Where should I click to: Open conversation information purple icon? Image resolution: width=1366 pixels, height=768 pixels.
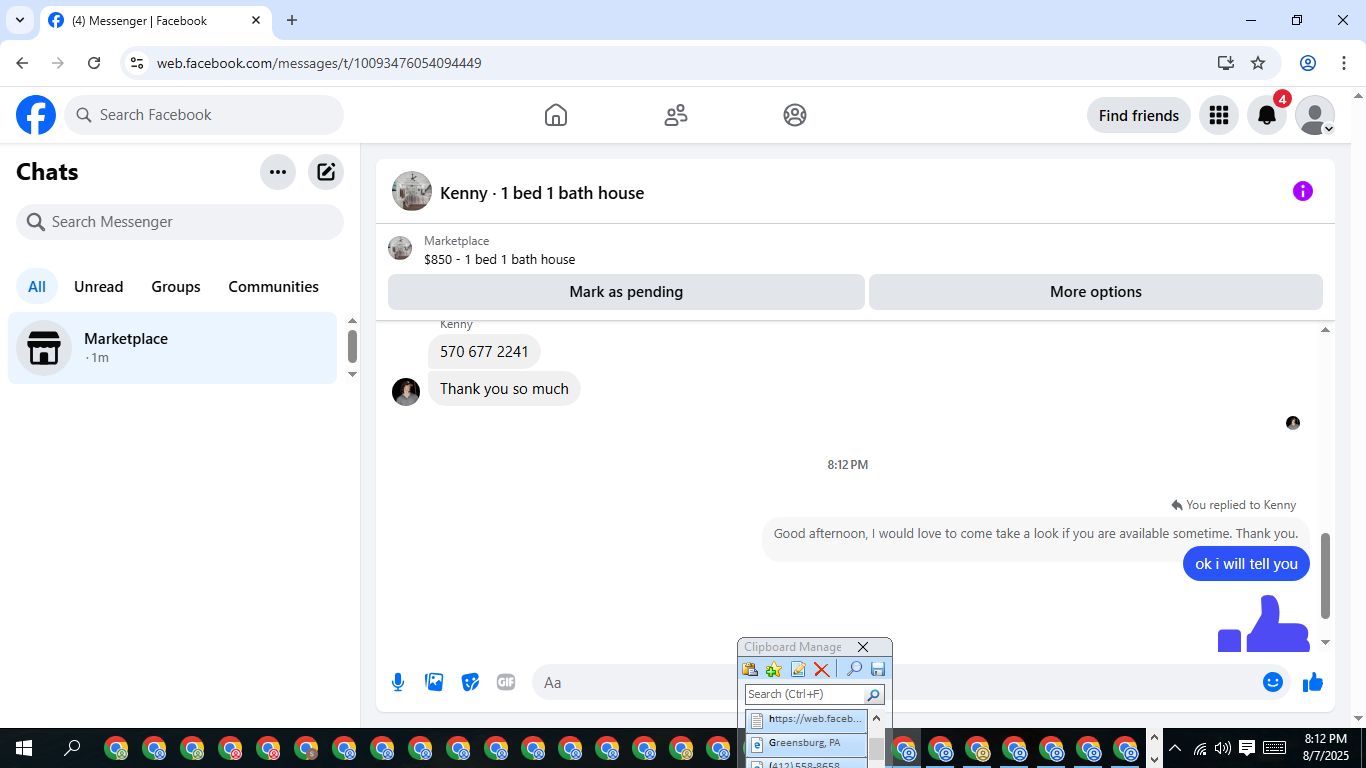[1303, 191]
